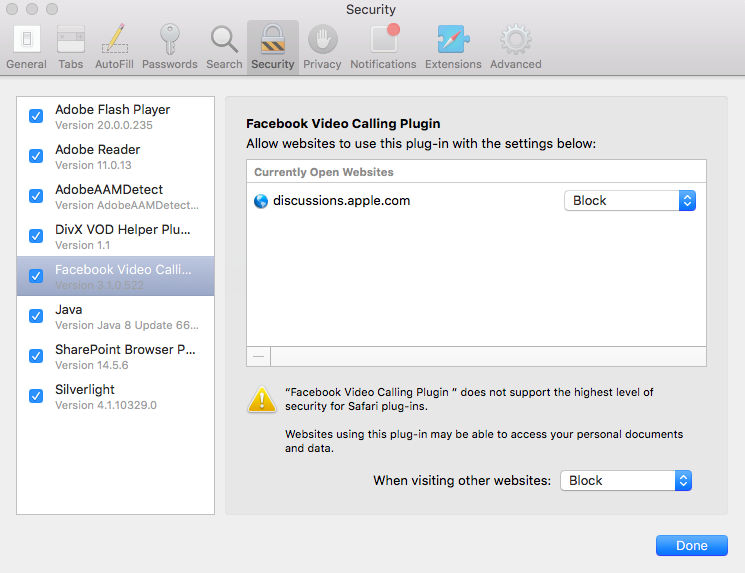Disable the DivX VOD Helper plug-in checkbox
Image resolution: width=745 pixels, height=573 pixels.
[36, 236]
